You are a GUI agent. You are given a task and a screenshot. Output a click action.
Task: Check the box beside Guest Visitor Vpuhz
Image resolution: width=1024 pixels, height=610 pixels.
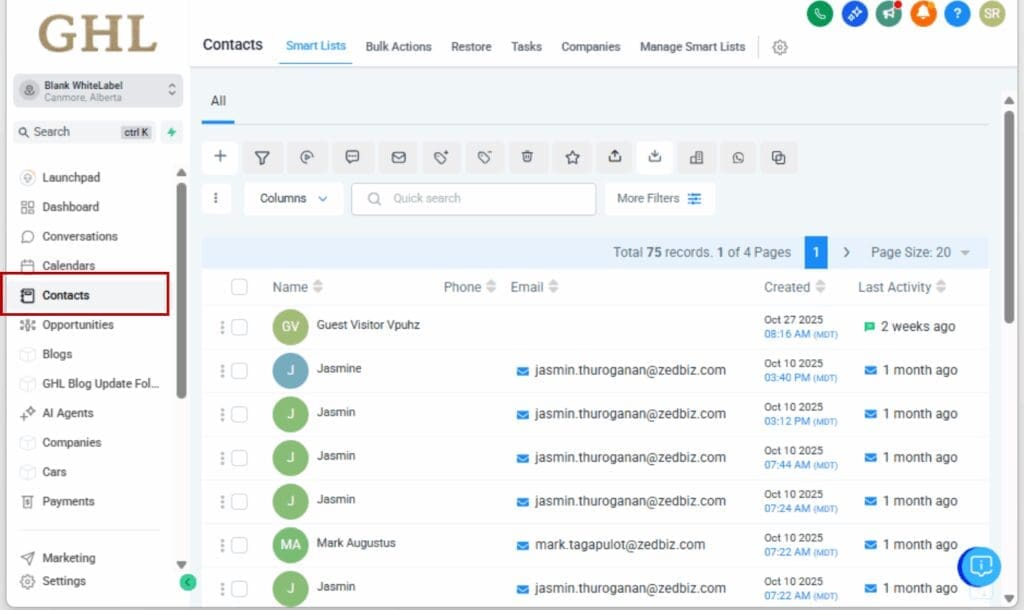coord(240,326)
